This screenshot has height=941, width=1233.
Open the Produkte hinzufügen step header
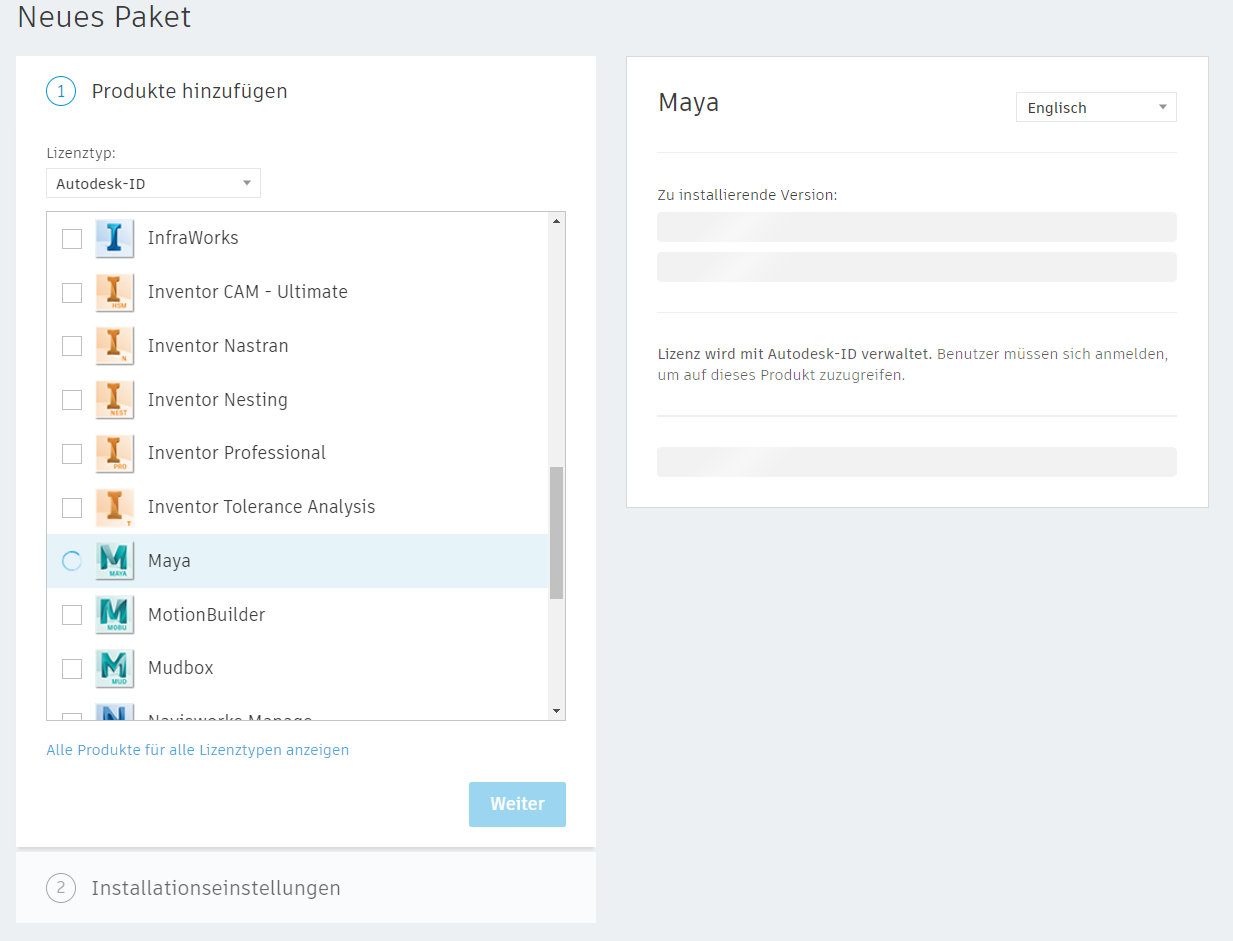(x=189, y=92)
